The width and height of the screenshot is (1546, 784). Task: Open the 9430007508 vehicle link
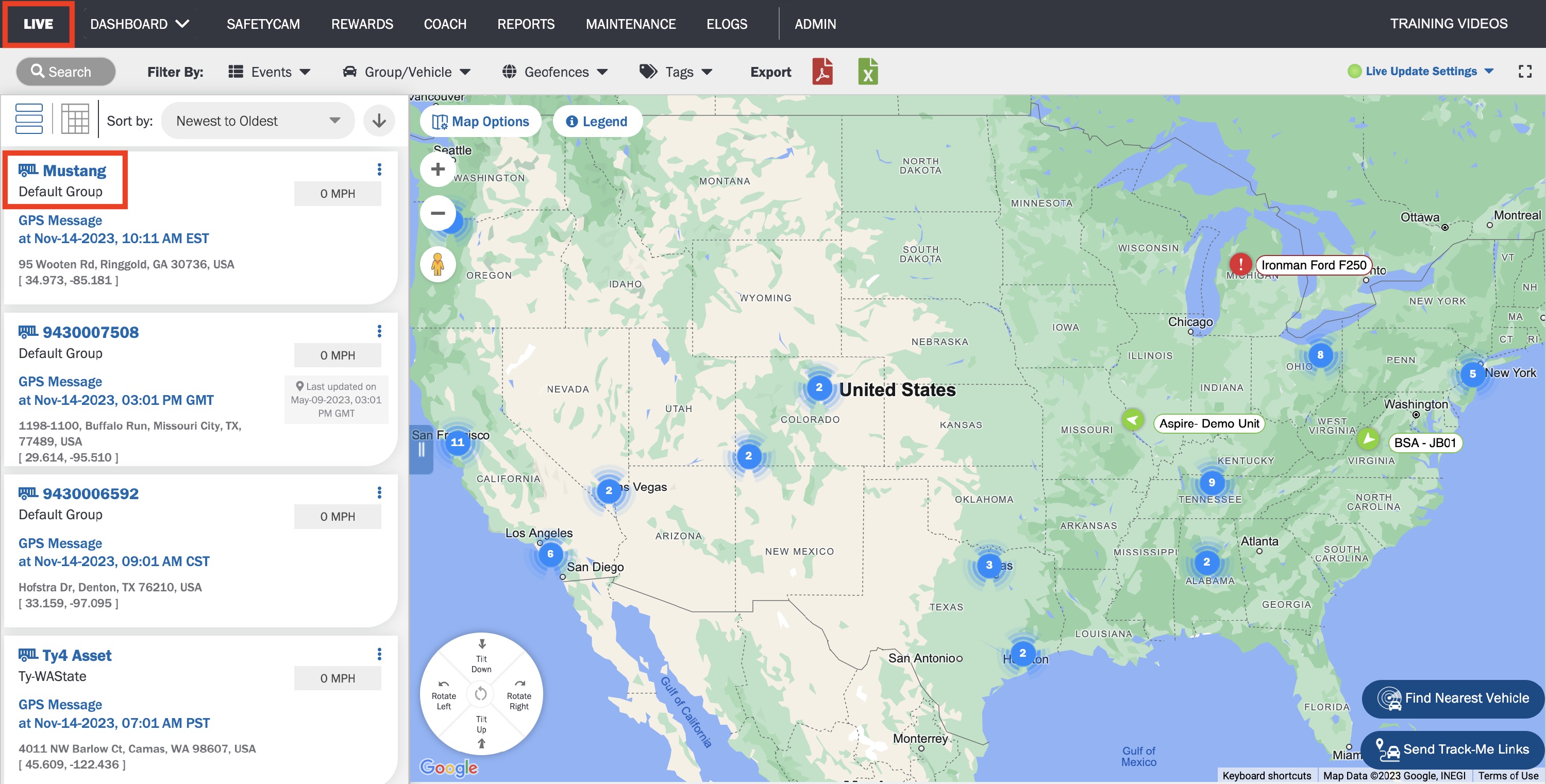tap(91, 332)
